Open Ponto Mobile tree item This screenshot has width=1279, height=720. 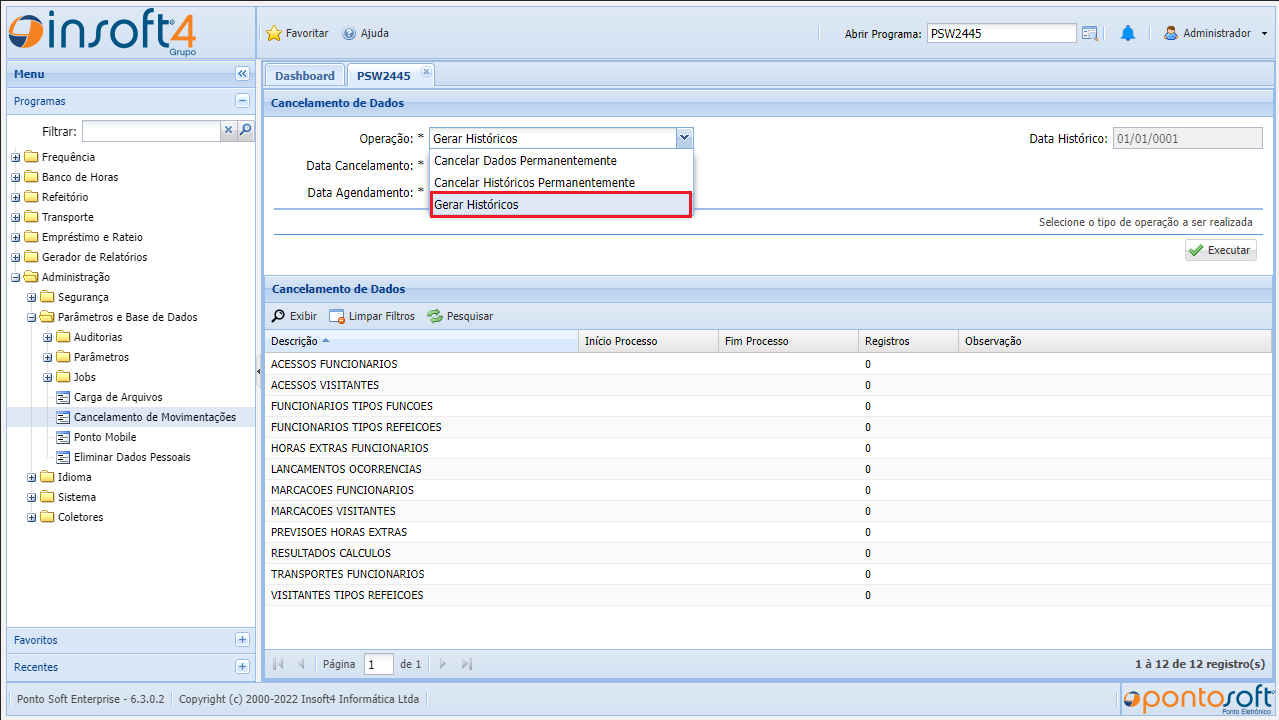click(105, 437)
